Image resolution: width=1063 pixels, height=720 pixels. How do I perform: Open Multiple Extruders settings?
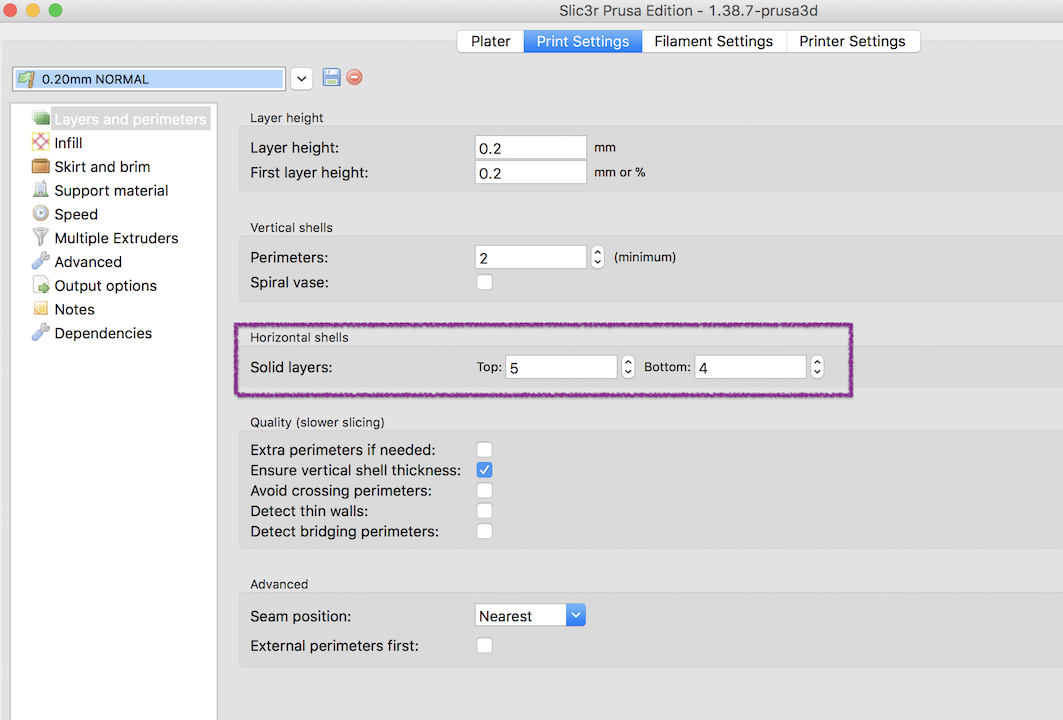point(115,238)
